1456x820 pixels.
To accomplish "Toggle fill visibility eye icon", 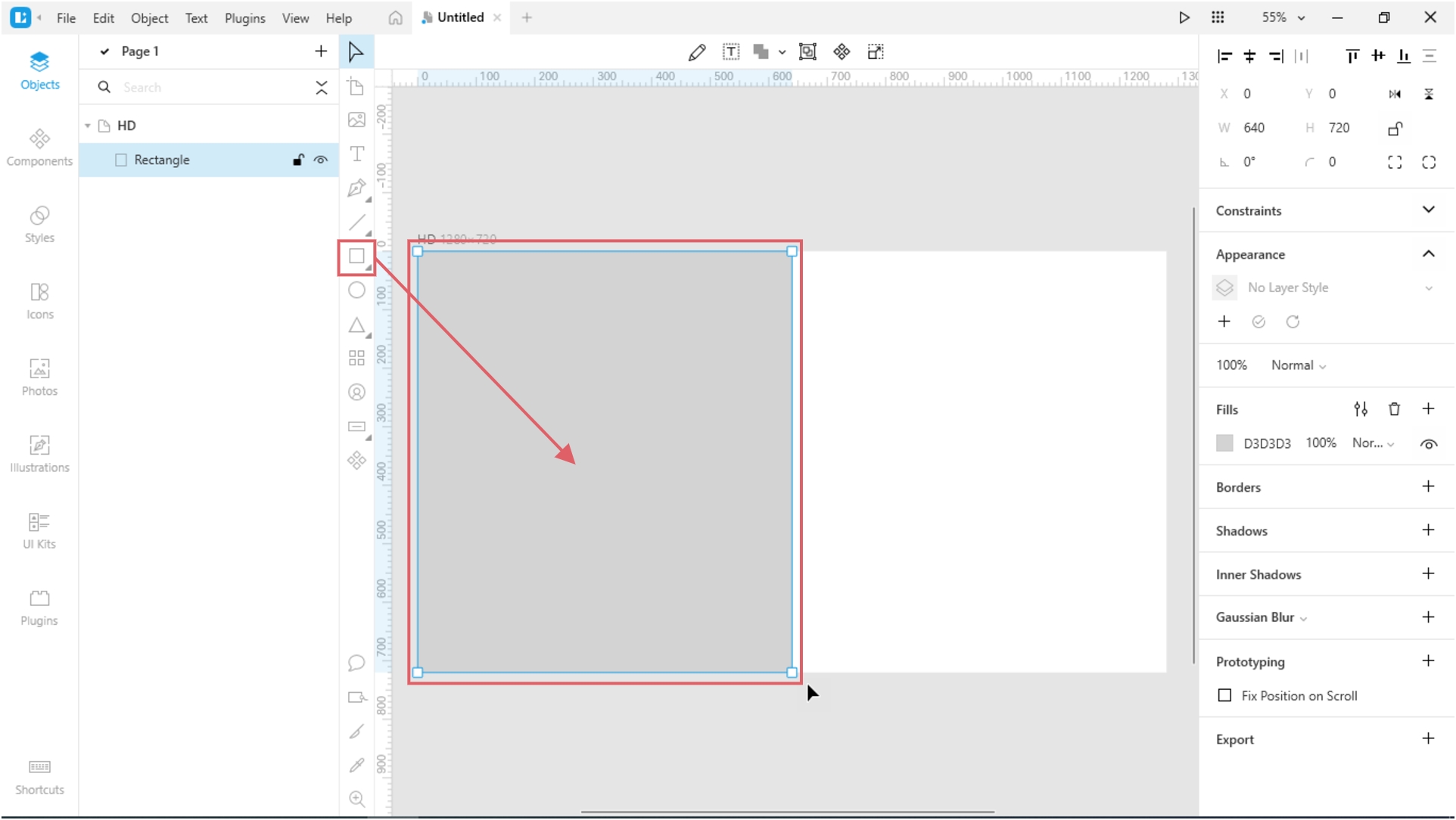I will click(1429, 444).
